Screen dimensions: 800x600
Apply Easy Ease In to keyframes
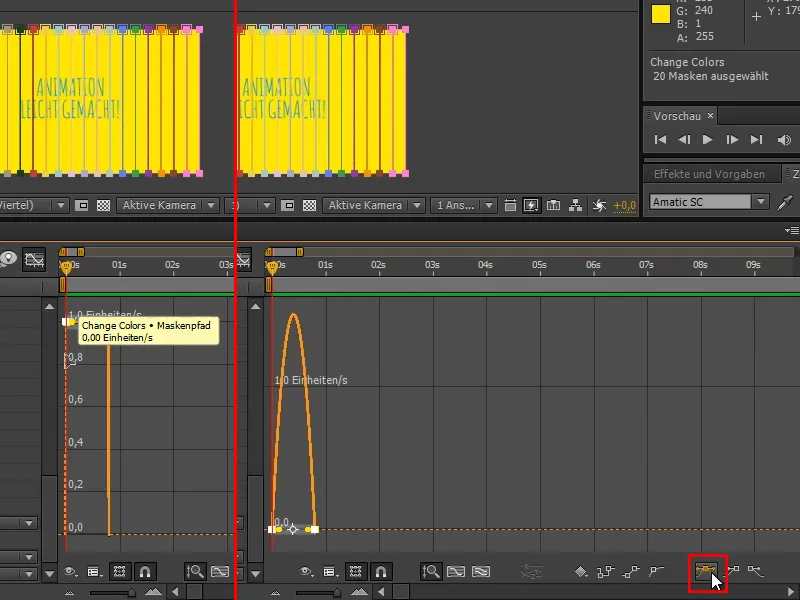coord(734,571)
